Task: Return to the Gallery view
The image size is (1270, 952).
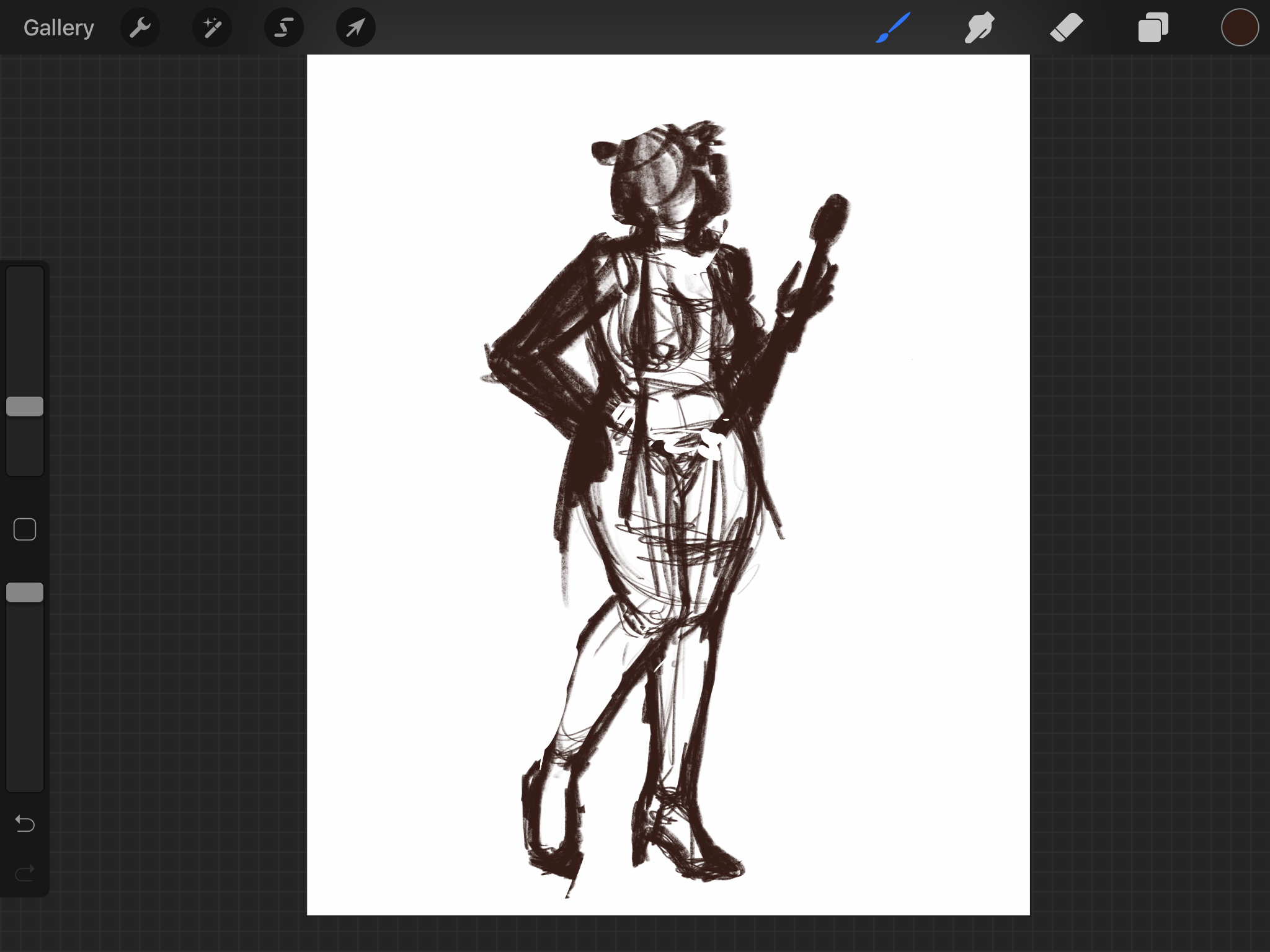Action: (x=59, y=28)
